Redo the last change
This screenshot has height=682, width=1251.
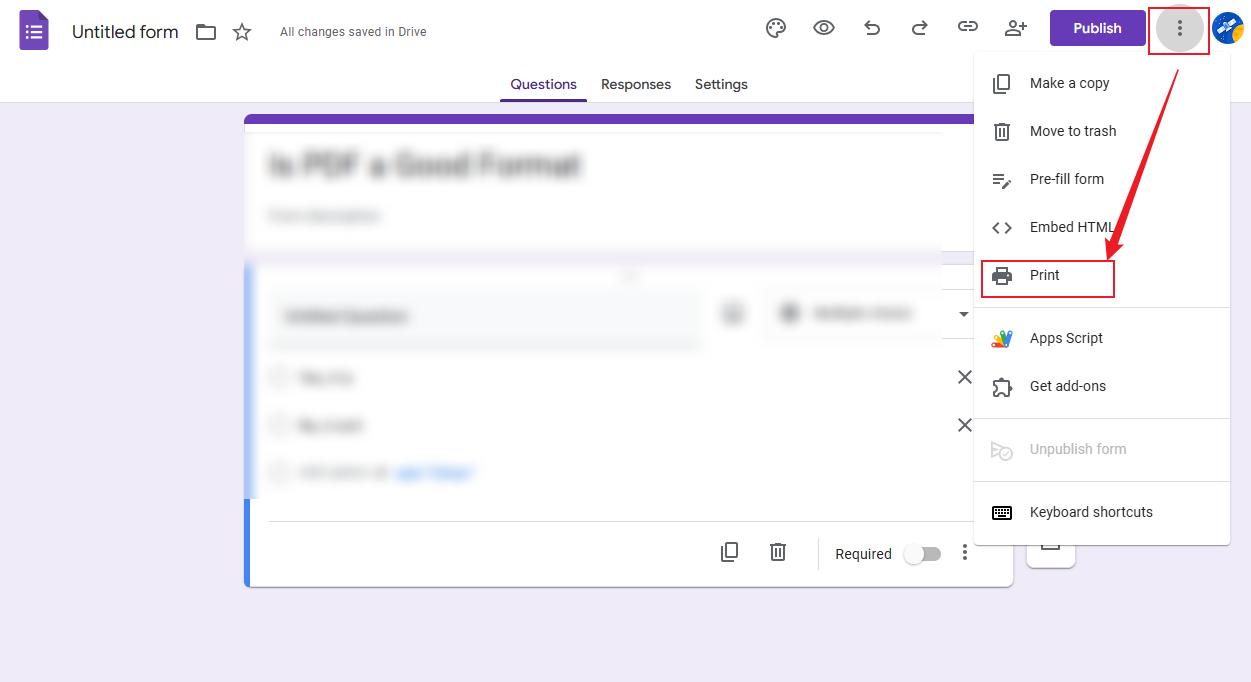coord(919,28)
